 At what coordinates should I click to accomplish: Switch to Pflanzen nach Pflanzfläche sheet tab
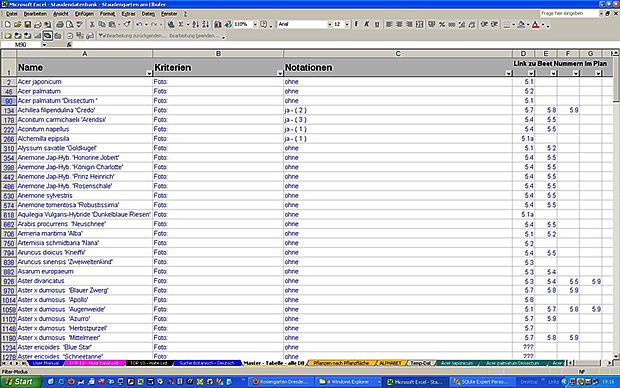pos(341,363)
